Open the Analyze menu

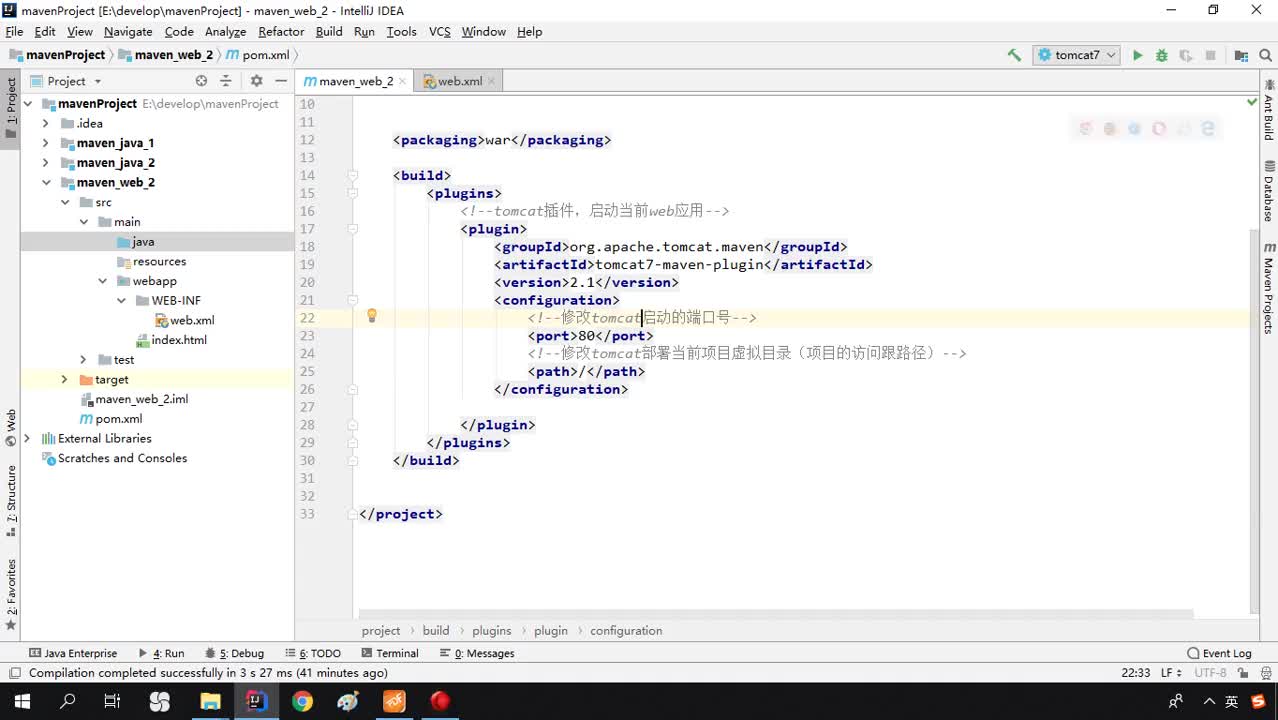pyautogui.click(x=225, y=31)
